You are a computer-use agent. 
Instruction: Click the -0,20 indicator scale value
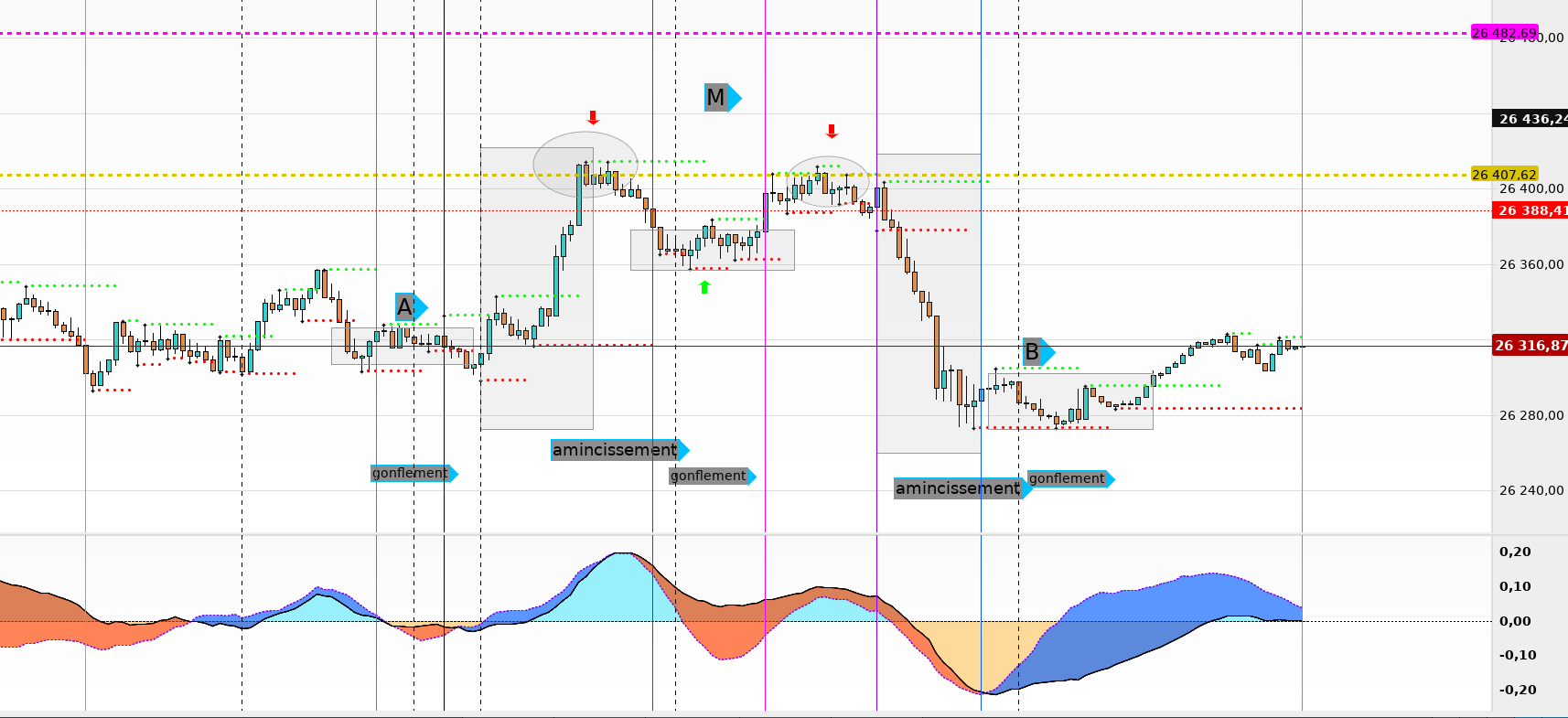pyautogui.click(x=1518, y=690)
